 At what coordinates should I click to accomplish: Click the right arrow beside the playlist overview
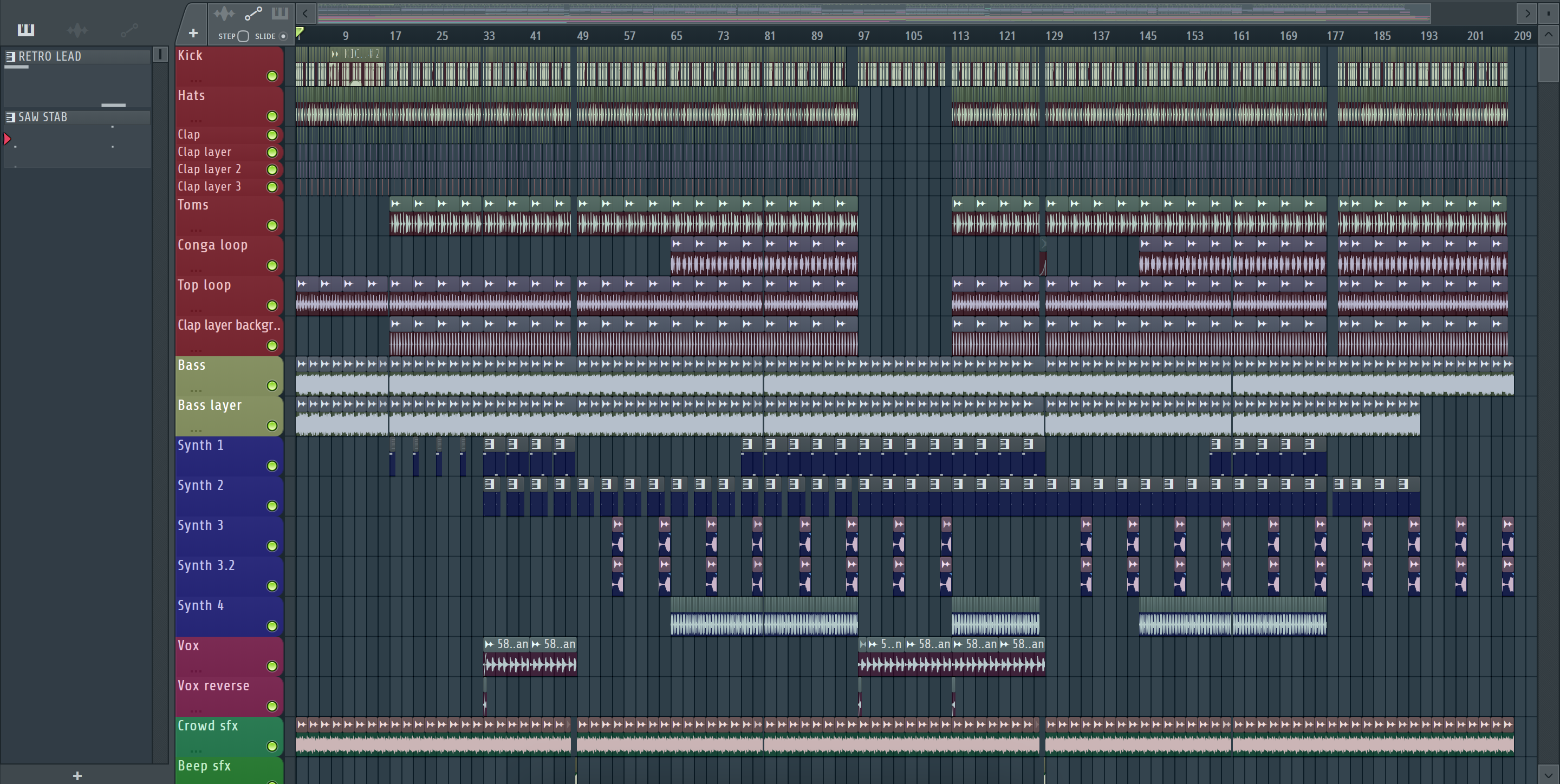coord(1527,12)
